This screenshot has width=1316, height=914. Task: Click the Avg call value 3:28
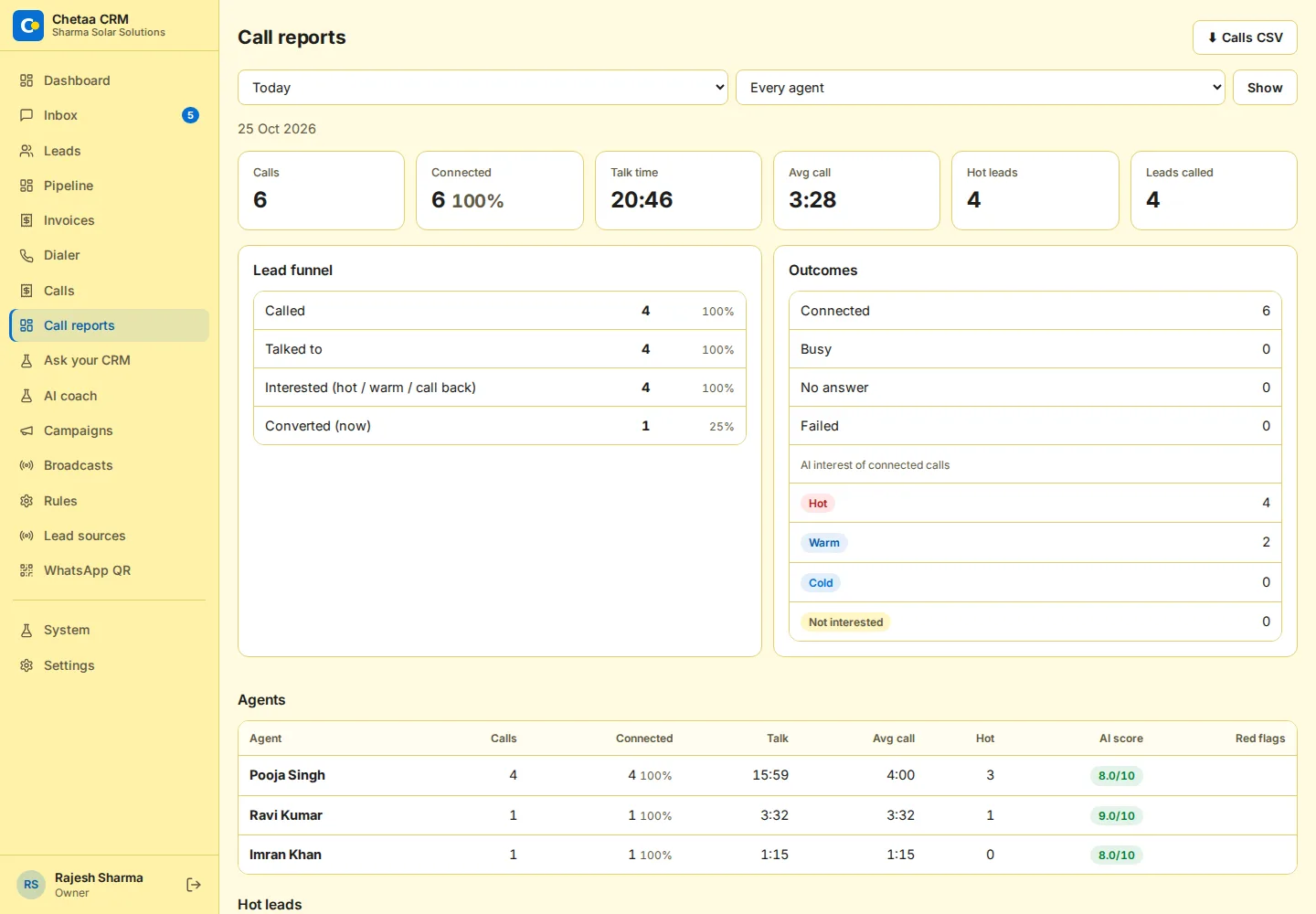point(812,200)
